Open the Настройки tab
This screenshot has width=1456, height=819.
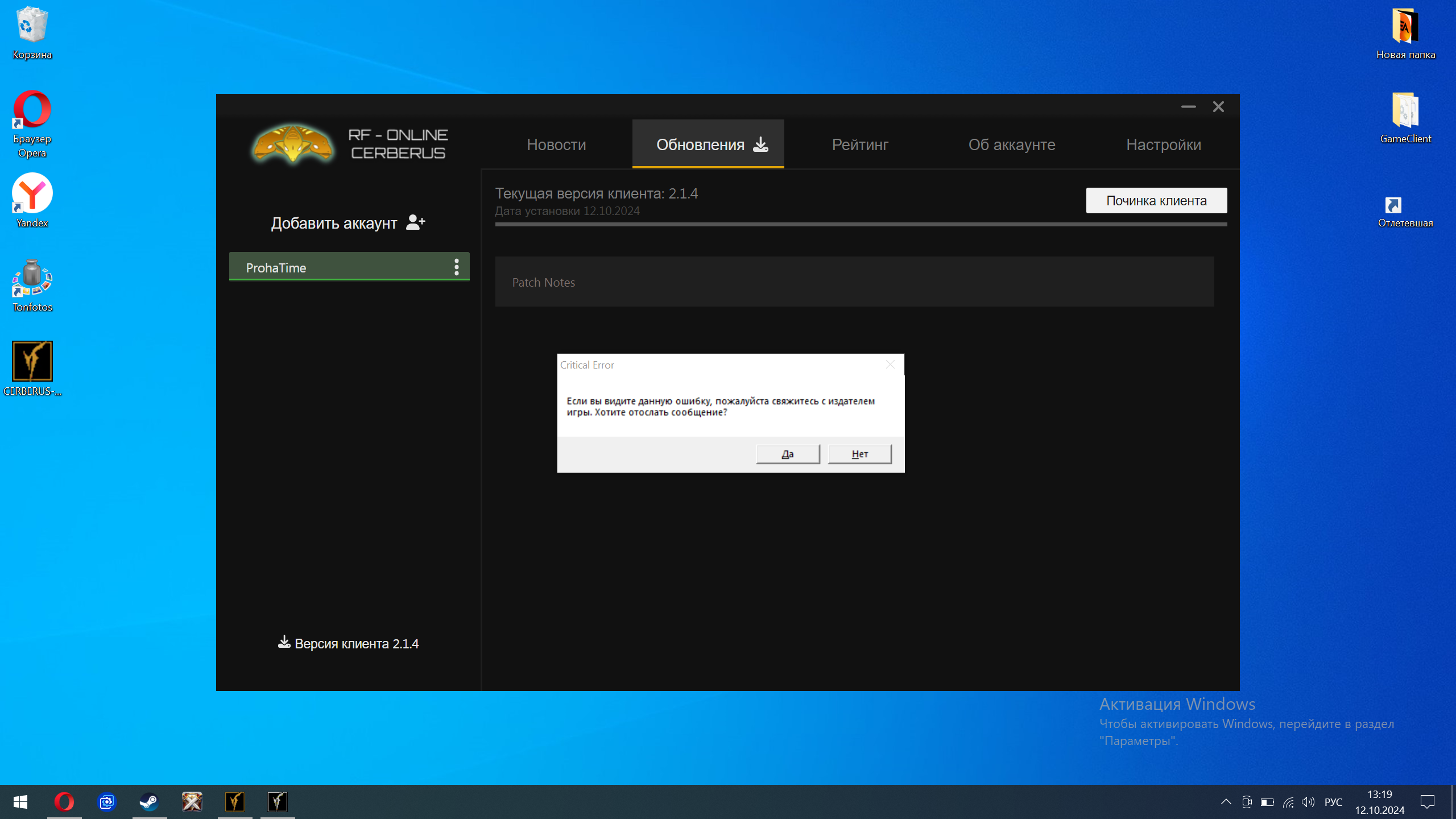pyautogui.click(x=1164, y=144)
